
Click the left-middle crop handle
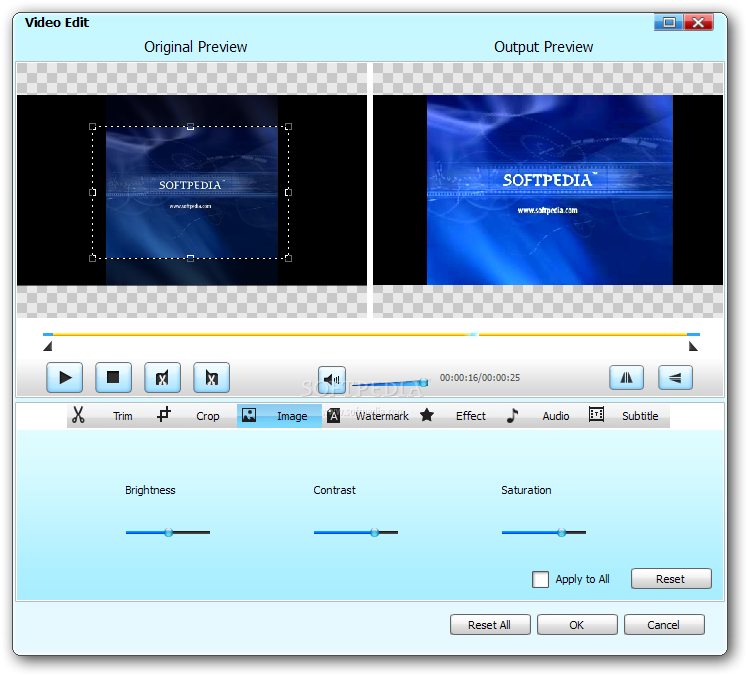pyautogui.click(x=93, y=192)
